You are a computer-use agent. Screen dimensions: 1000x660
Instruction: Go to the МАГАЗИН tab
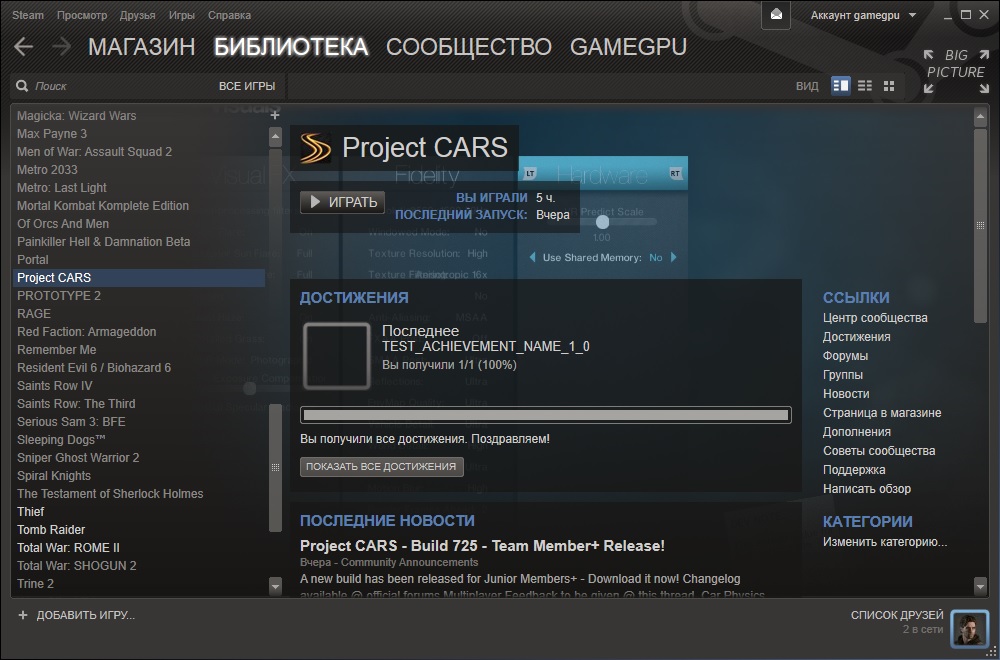142,47
